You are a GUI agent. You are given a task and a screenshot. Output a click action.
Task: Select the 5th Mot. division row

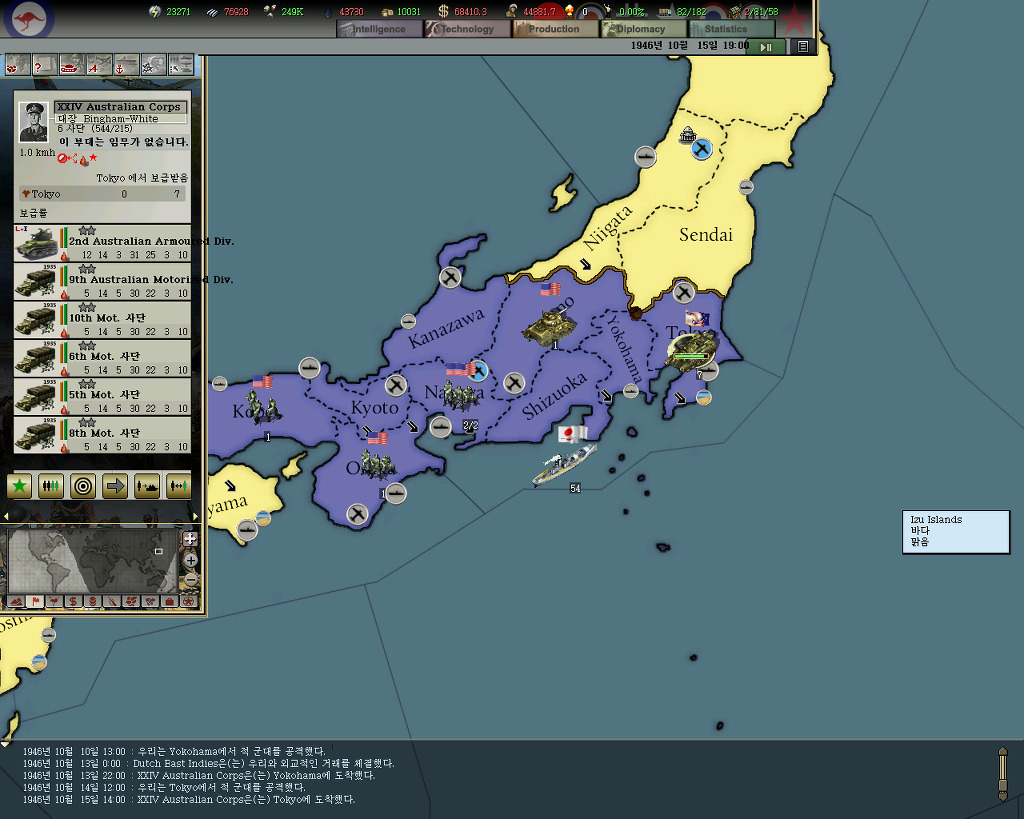[103, 396]
